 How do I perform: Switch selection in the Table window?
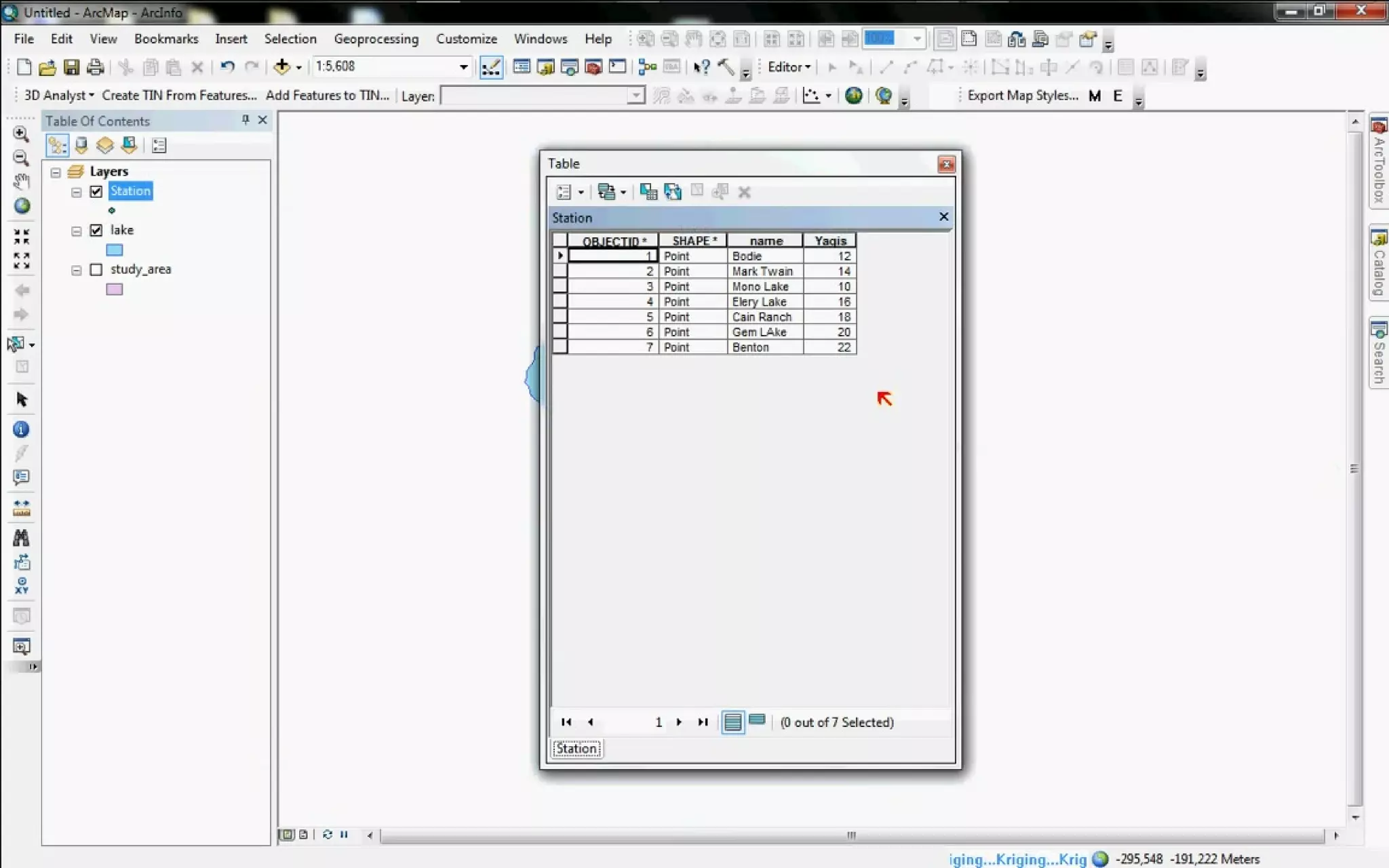tap(673, 192)
